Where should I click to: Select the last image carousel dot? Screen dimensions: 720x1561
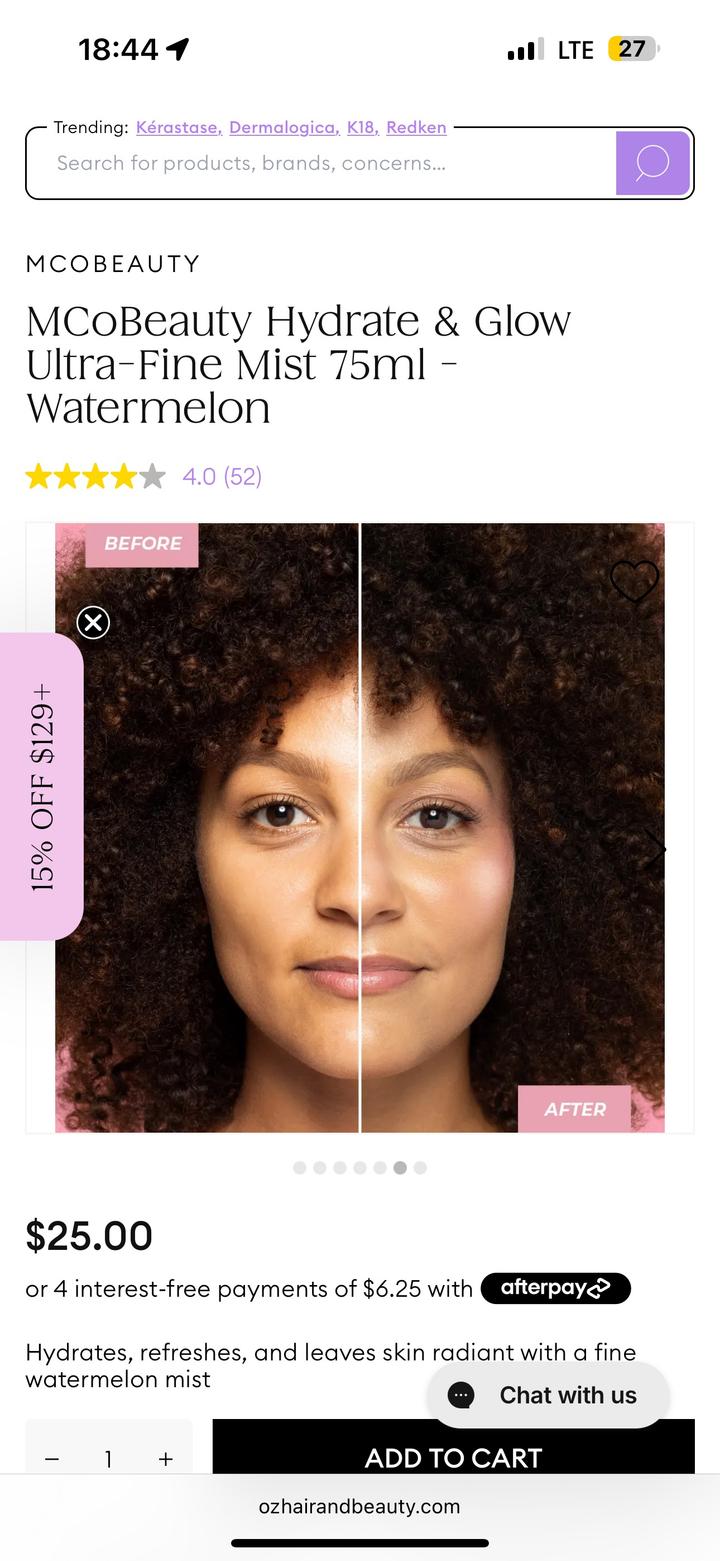pyautogui.click(x=420, y=1167)
